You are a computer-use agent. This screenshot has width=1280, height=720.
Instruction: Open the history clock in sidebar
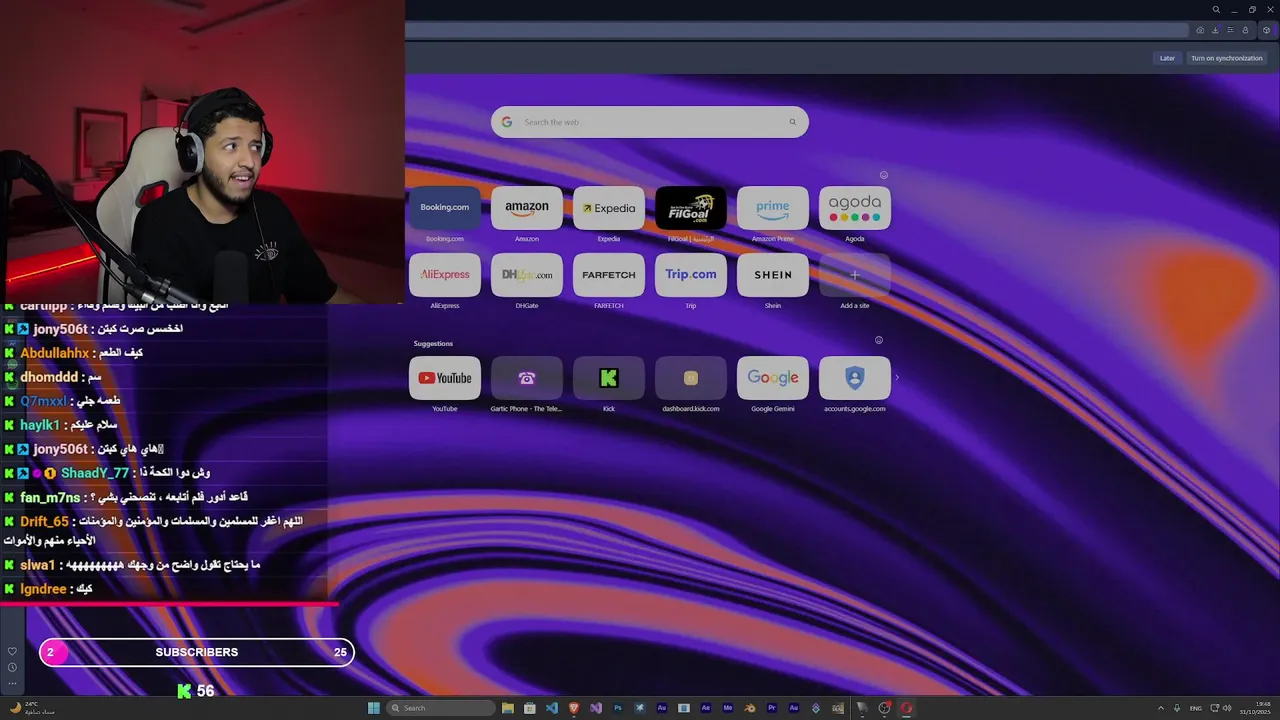[12, 667]
